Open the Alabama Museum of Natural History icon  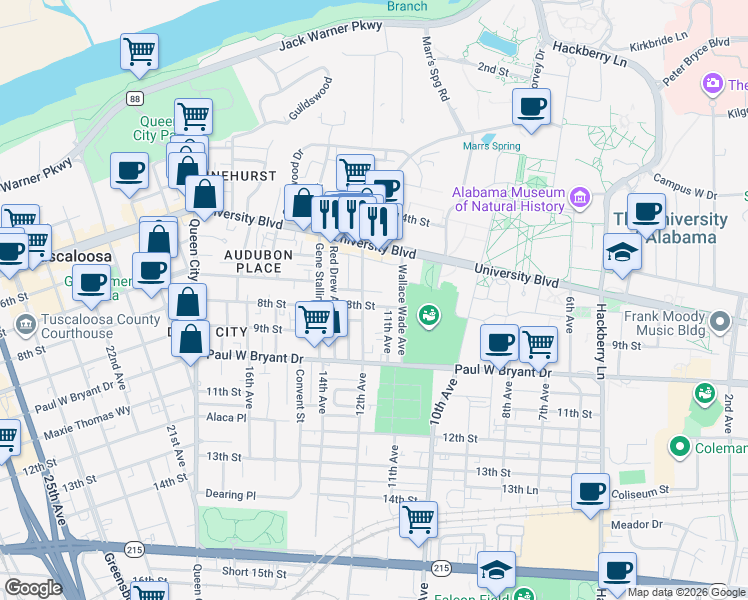580,197
